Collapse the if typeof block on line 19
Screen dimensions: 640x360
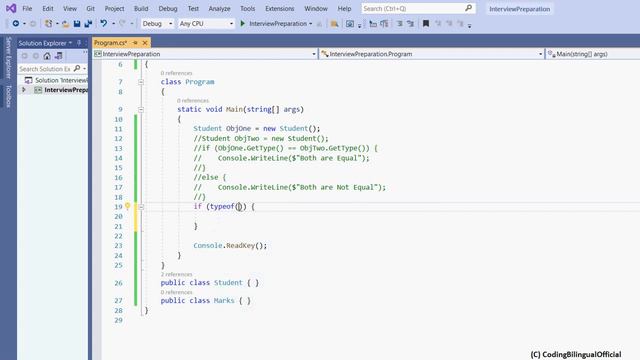pos(141,207)
